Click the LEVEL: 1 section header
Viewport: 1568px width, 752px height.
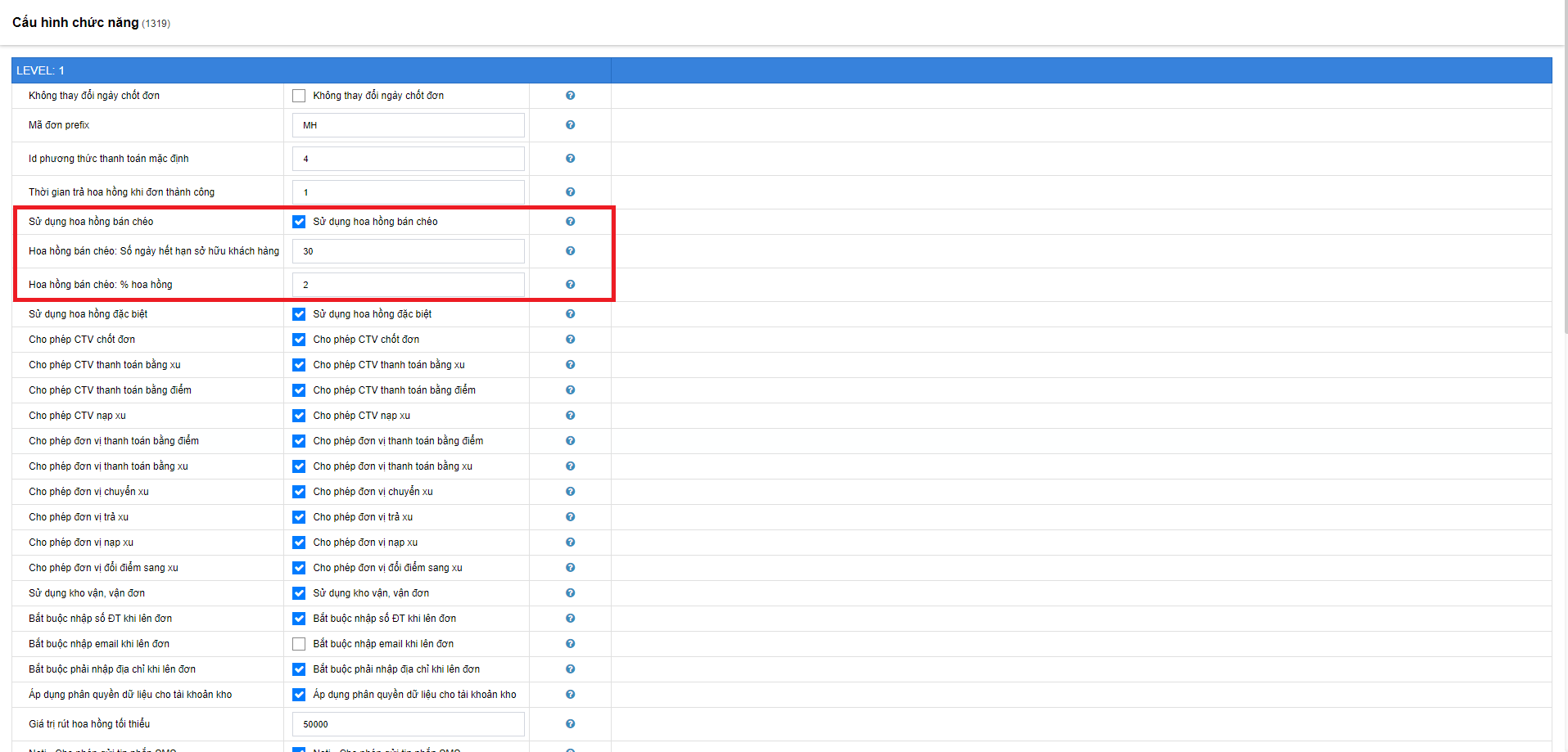[311, 70]
